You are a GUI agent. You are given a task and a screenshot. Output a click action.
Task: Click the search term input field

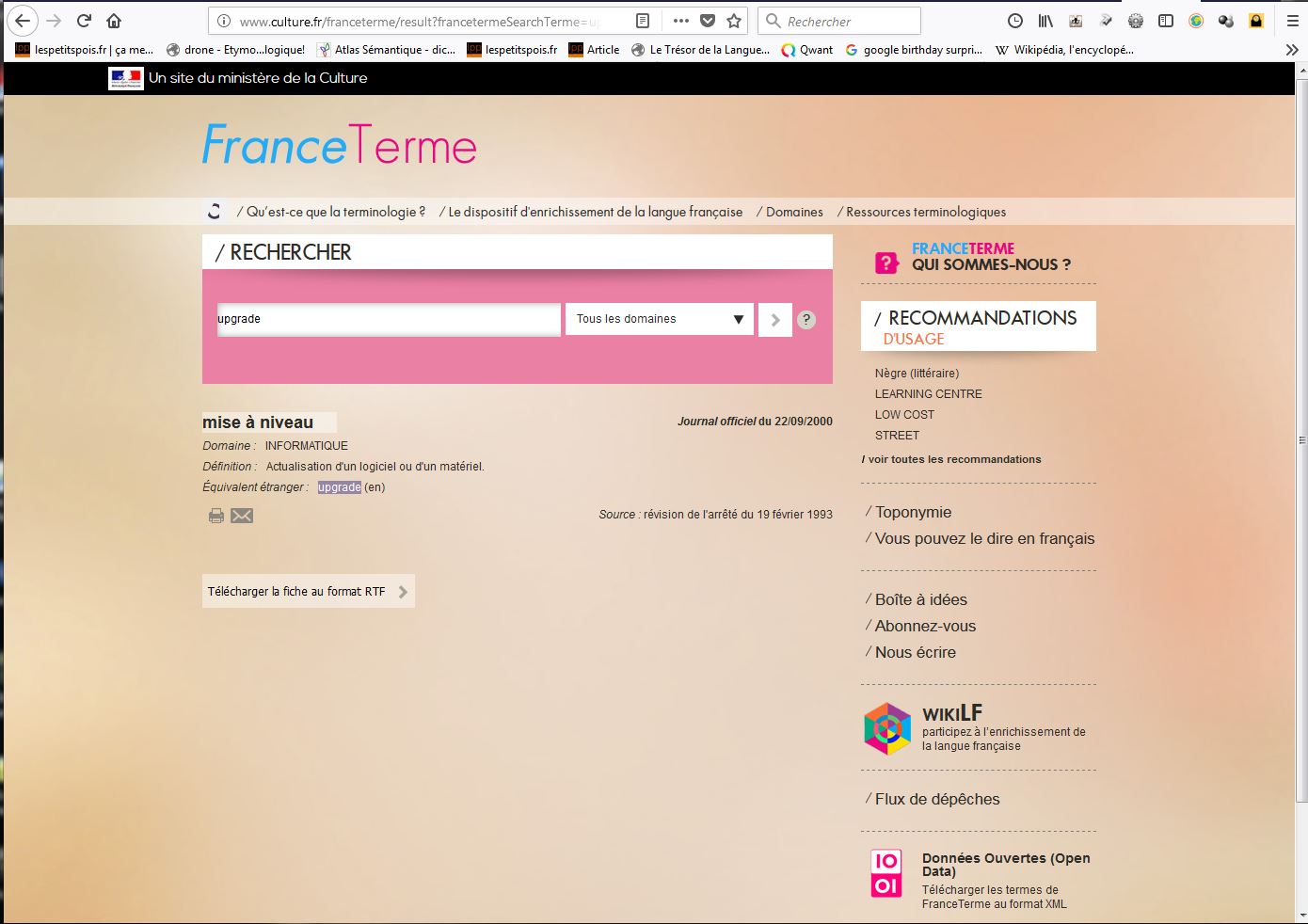388,319
